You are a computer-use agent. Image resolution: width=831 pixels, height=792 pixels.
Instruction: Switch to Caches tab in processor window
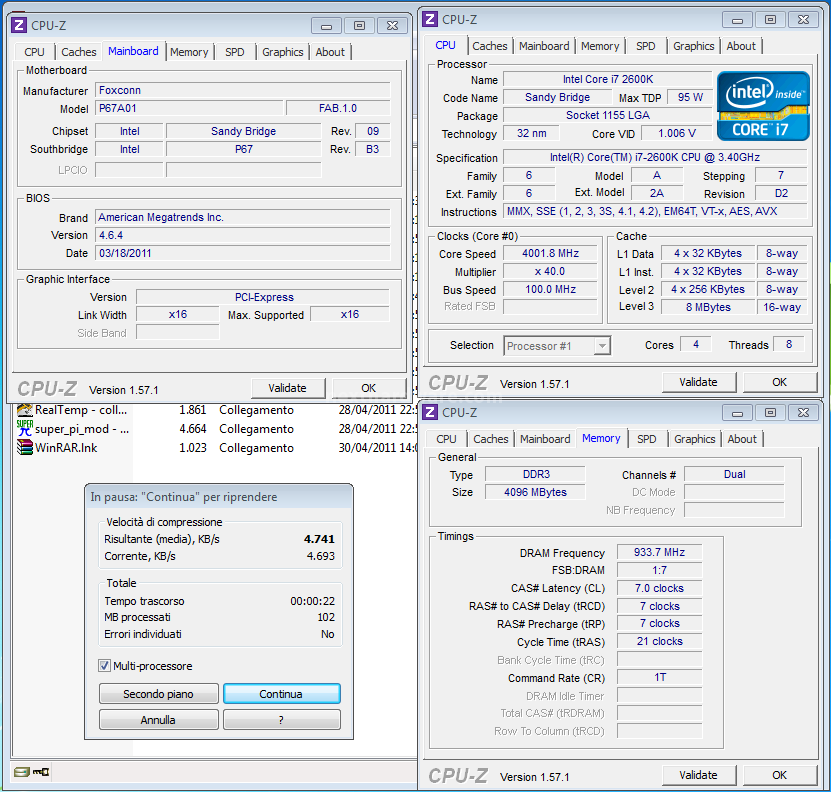(490, 46)
